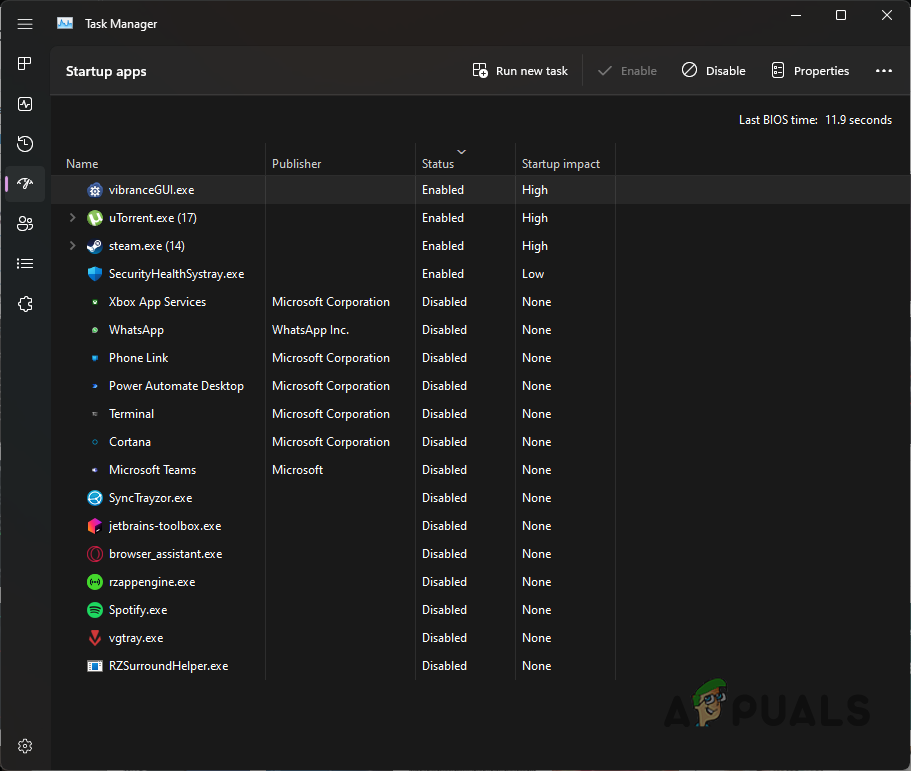Screen dimensions: 911x771
Task: Open the Processes page from the sidebar
Action: pos(24,64)
